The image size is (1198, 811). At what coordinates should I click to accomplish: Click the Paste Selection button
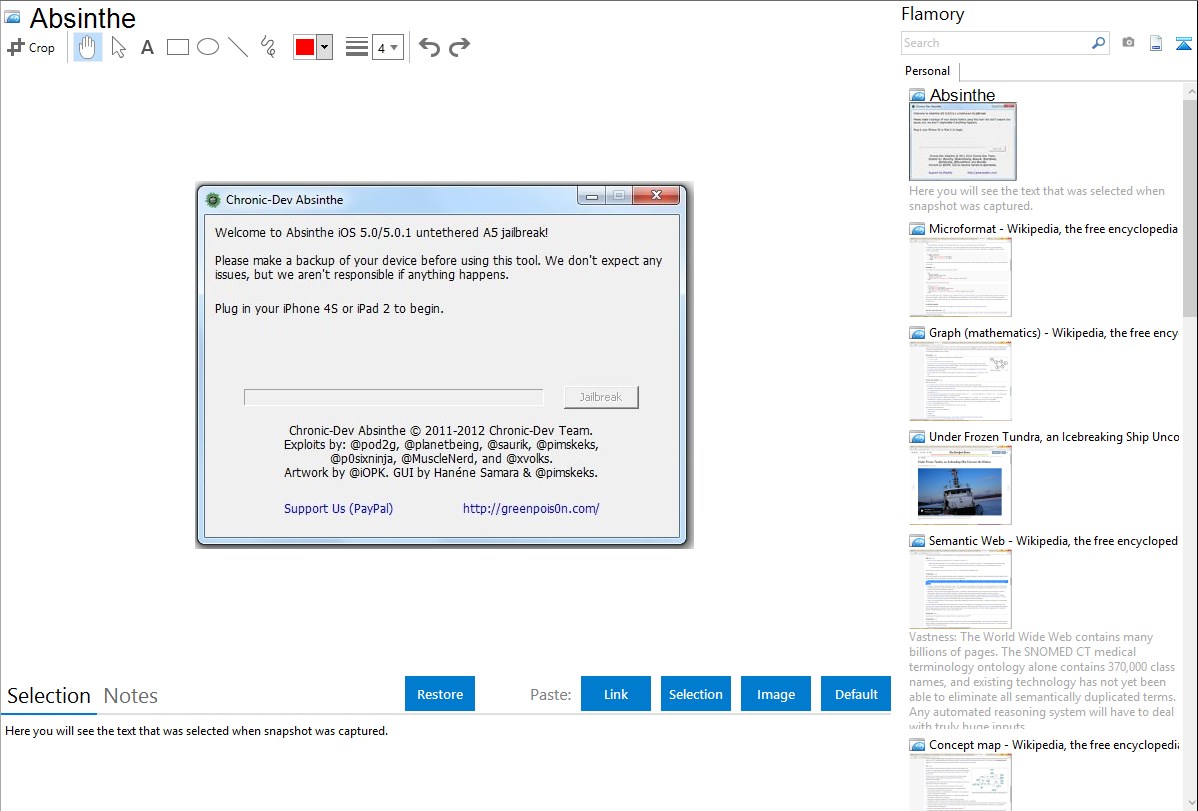(695, 694)
